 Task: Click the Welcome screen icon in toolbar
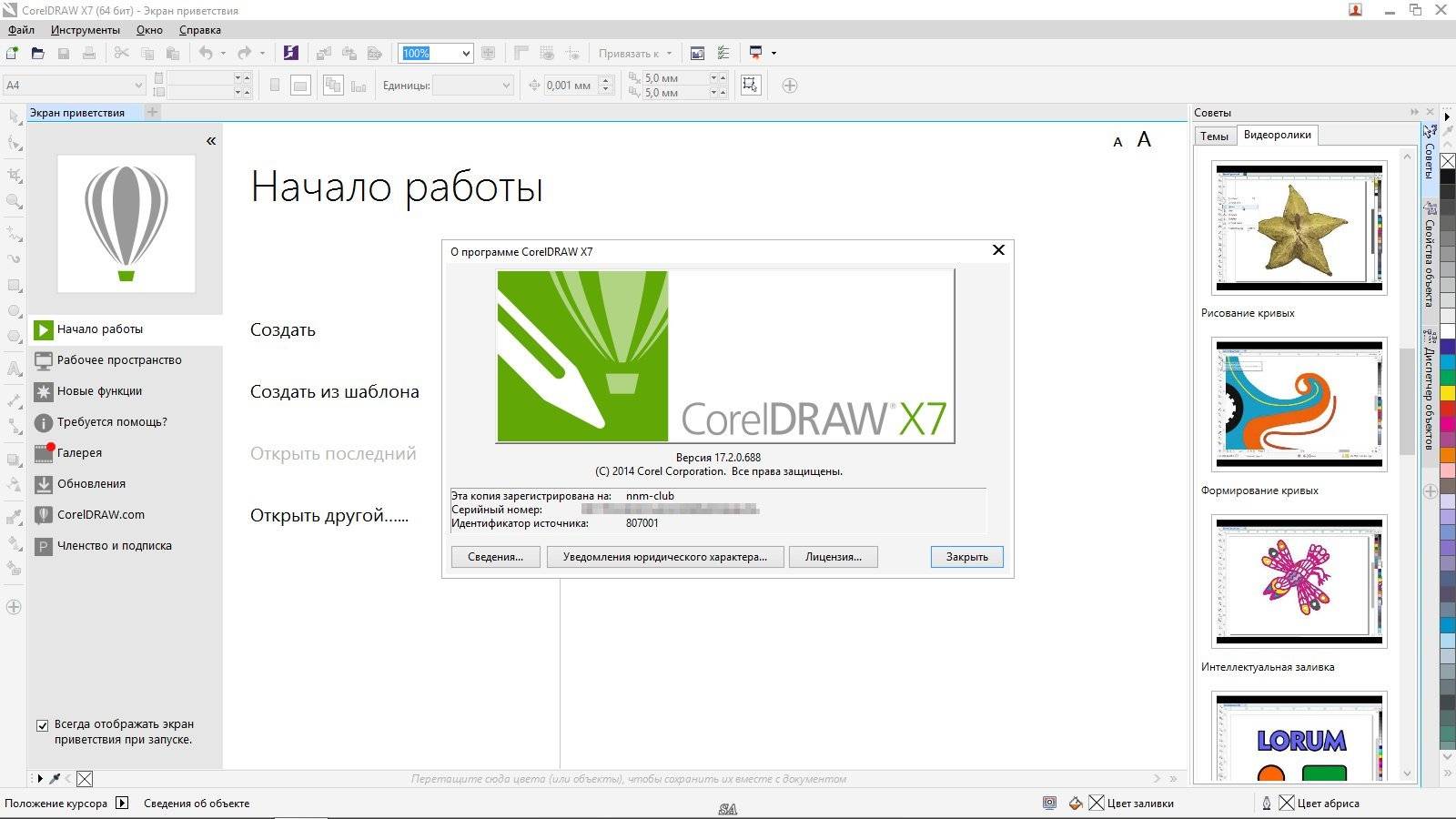(697, 54)
